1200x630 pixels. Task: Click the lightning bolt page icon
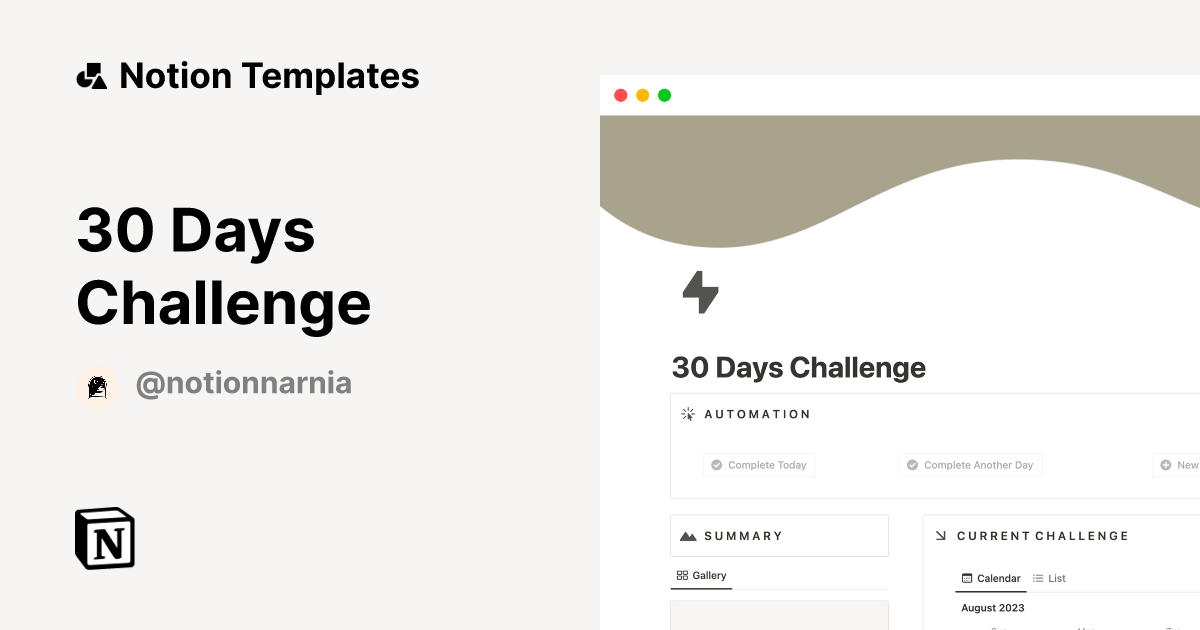700,292
